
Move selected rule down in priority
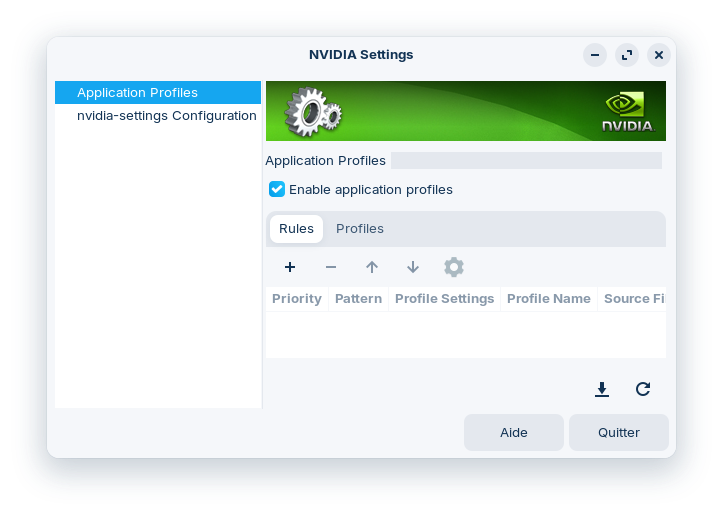tap(413, 267)
